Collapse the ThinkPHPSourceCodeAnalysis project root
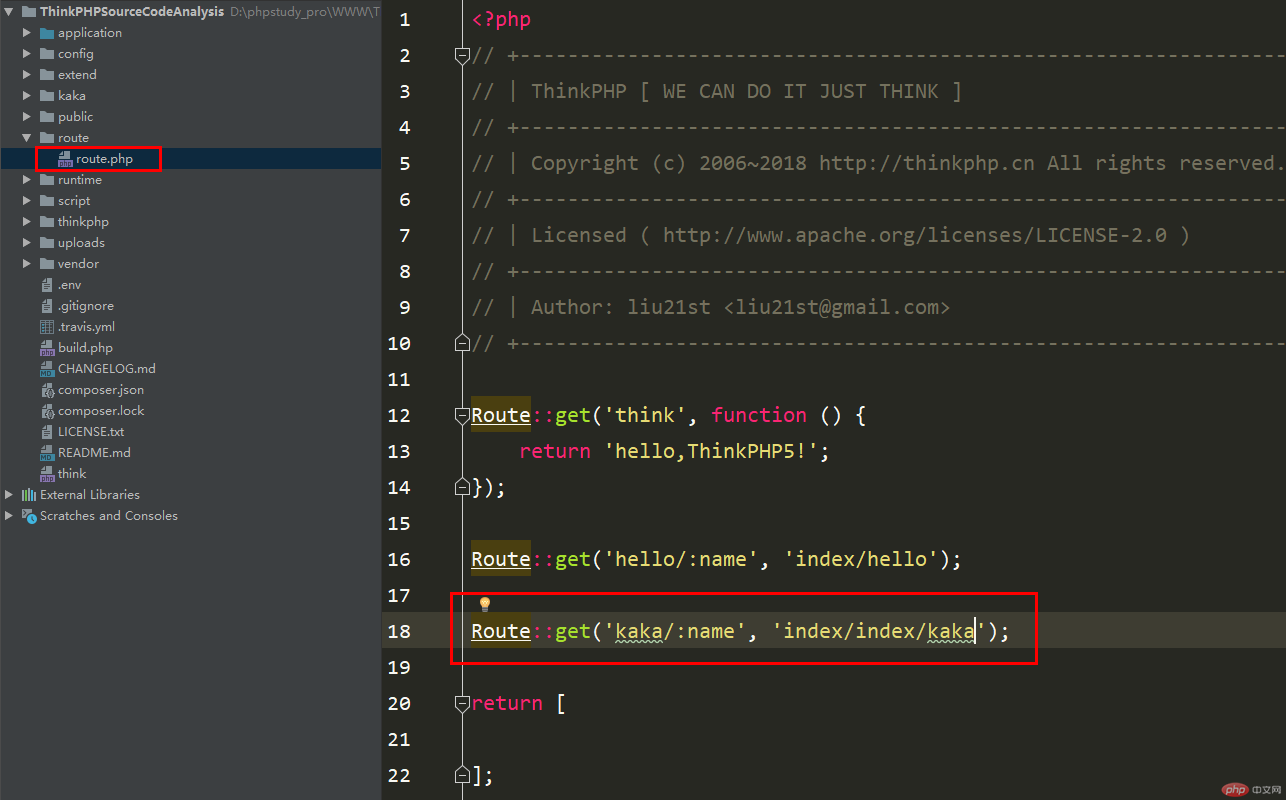 9,12
